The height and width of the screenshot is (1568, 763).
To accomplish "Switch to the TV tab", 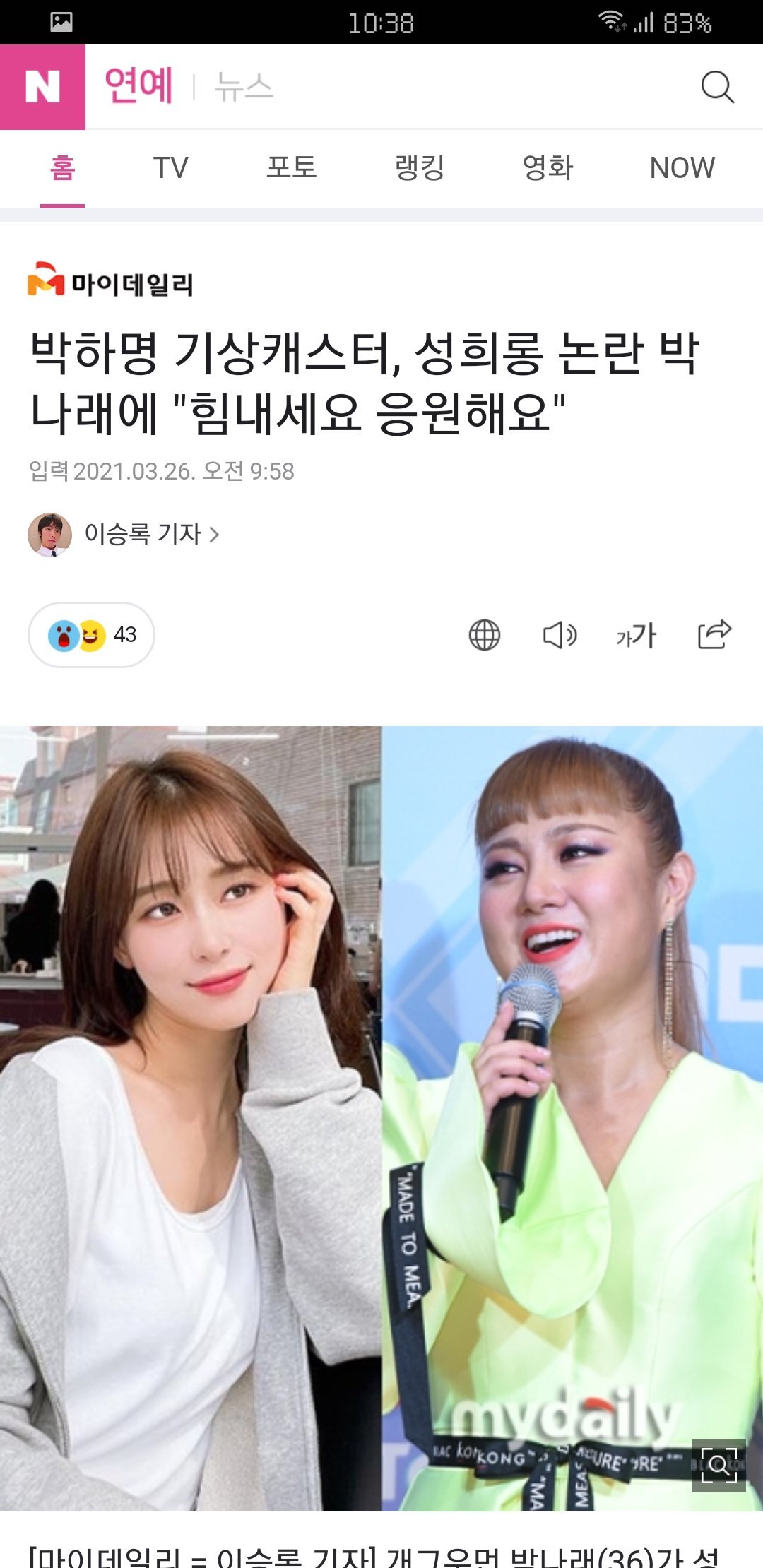I will [x=170, y=168].
